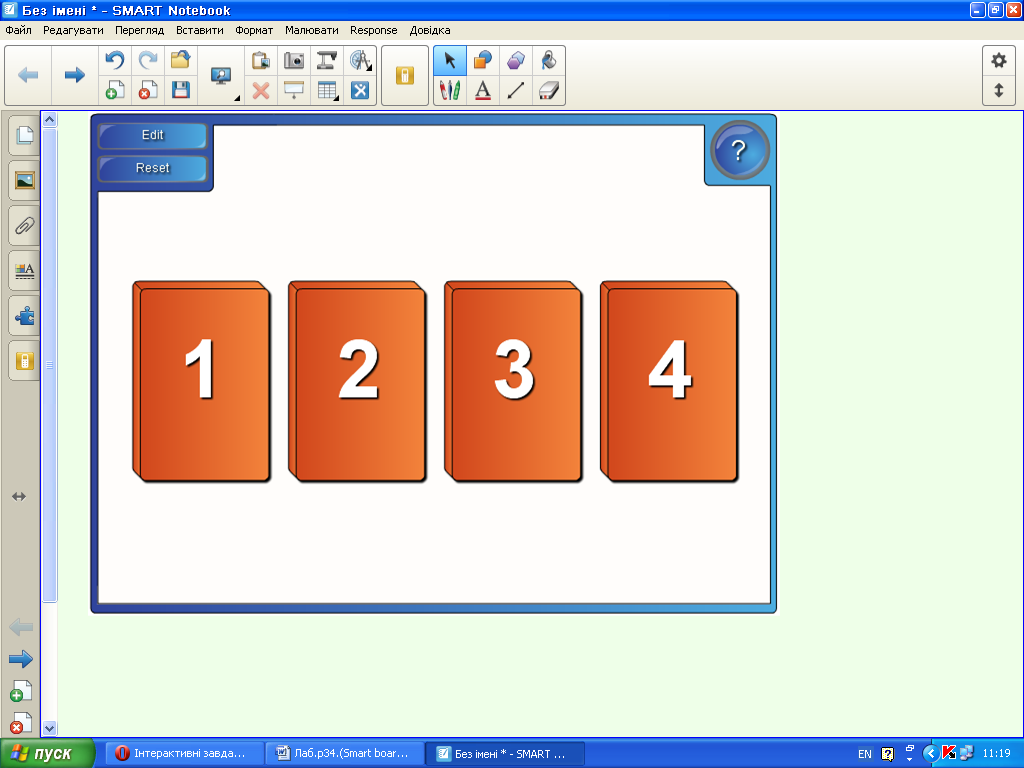
Task: Delete page from sidebar bottom
Action: point(20,723)
